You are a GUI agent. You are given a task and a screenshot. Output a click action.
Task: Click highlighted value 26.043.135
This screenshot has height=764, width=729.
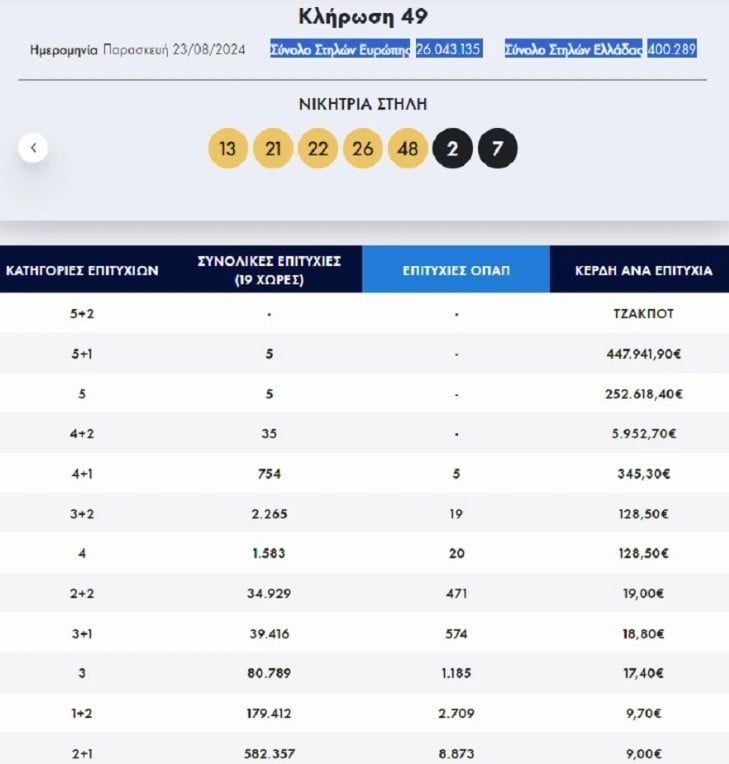[x=449, y=49]
